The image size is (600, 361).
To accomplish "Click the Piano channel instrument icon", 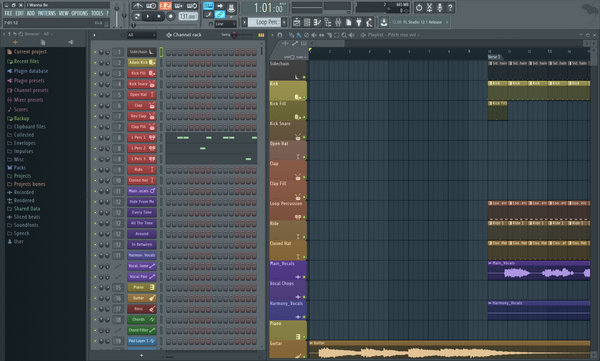I will coord(152,287).
